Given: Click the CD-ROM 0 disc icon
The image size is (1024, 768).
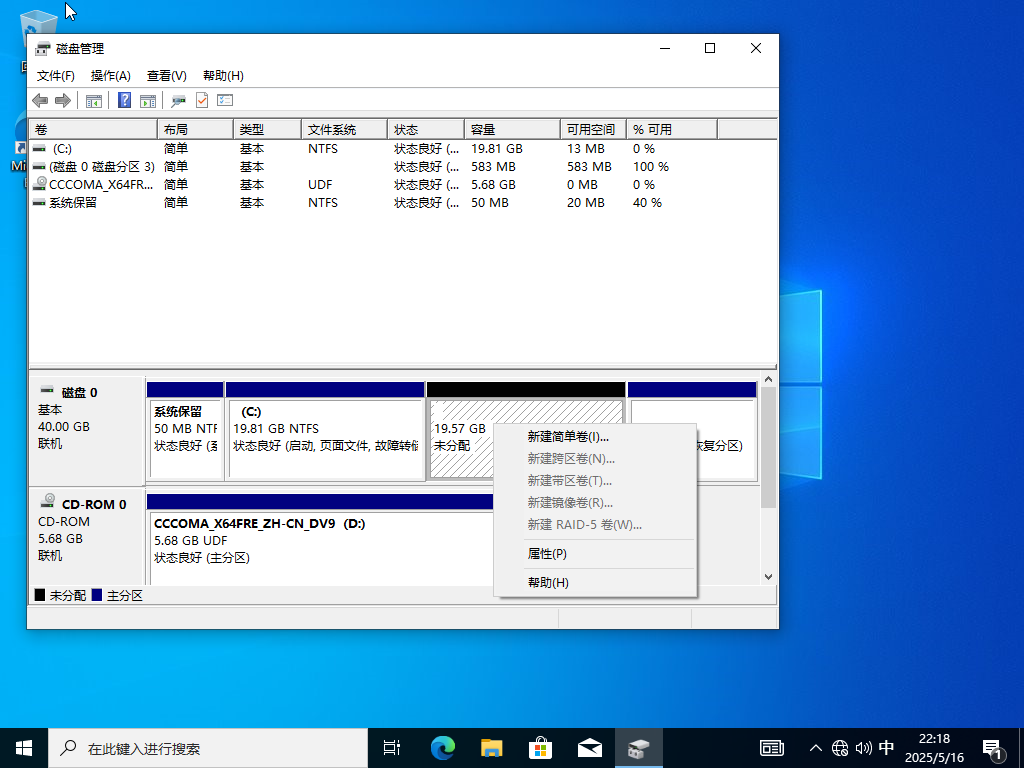Looking at the screenshot, I should (x=48, y=502).
